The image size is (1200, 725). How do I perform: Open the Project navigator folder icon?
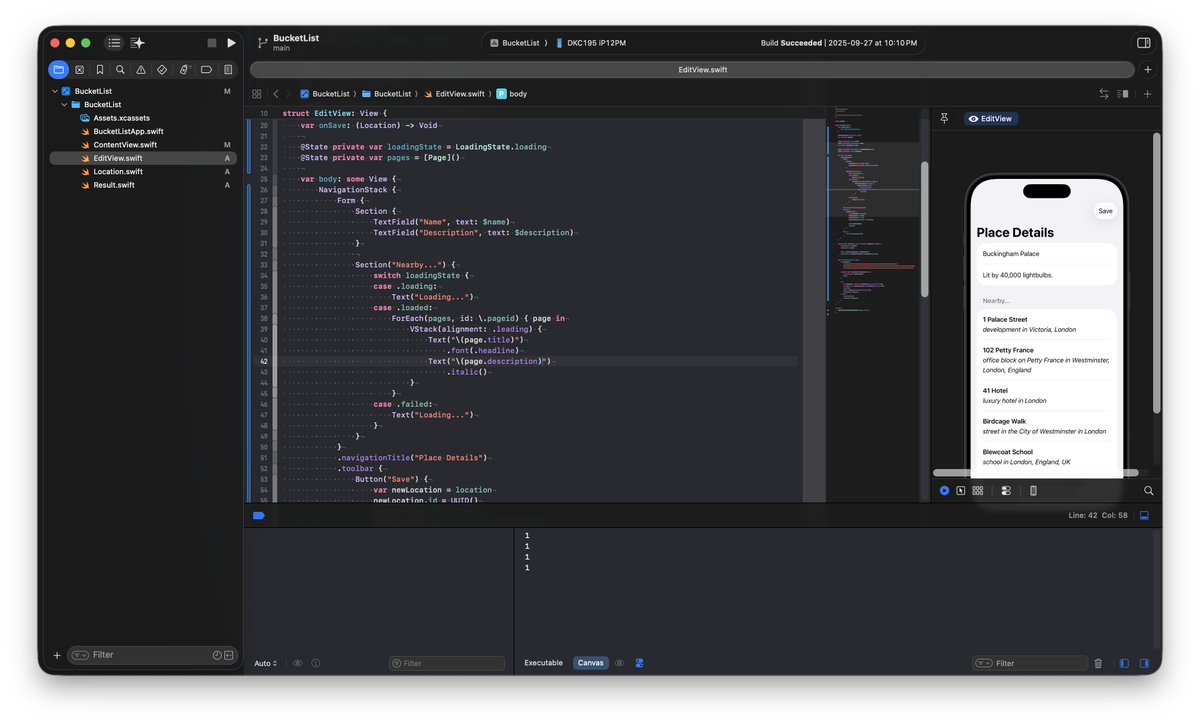59,70
